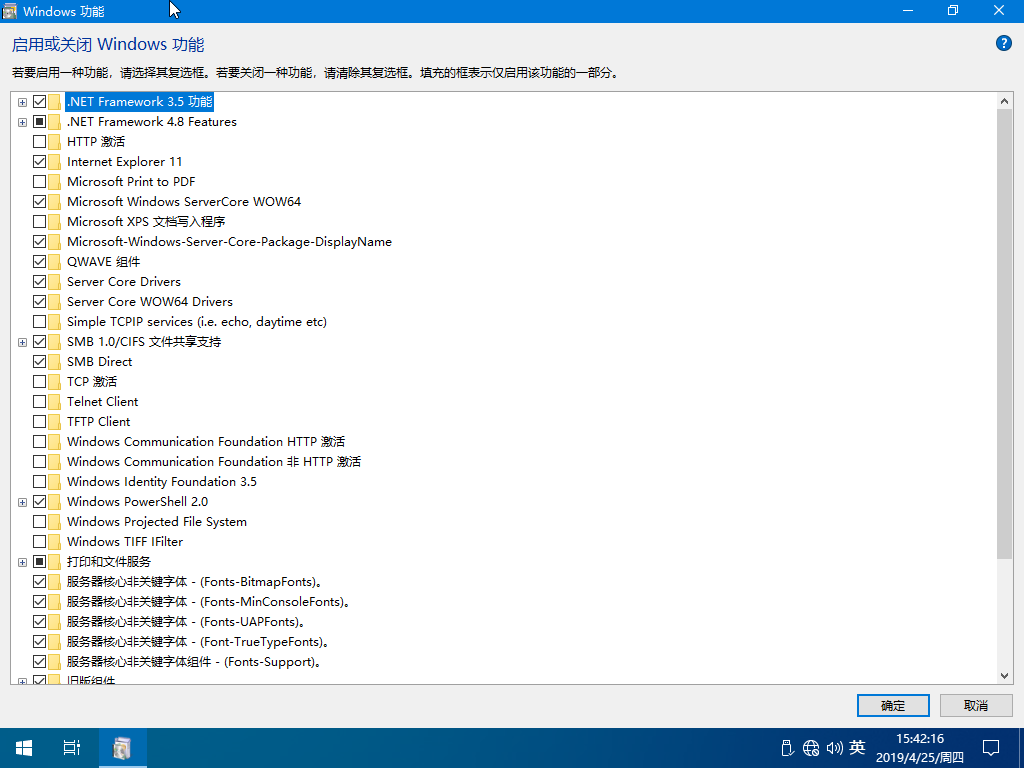
Task: Expand the .NET Framework 4.8 Features node
Action: (x=22, y=123)
